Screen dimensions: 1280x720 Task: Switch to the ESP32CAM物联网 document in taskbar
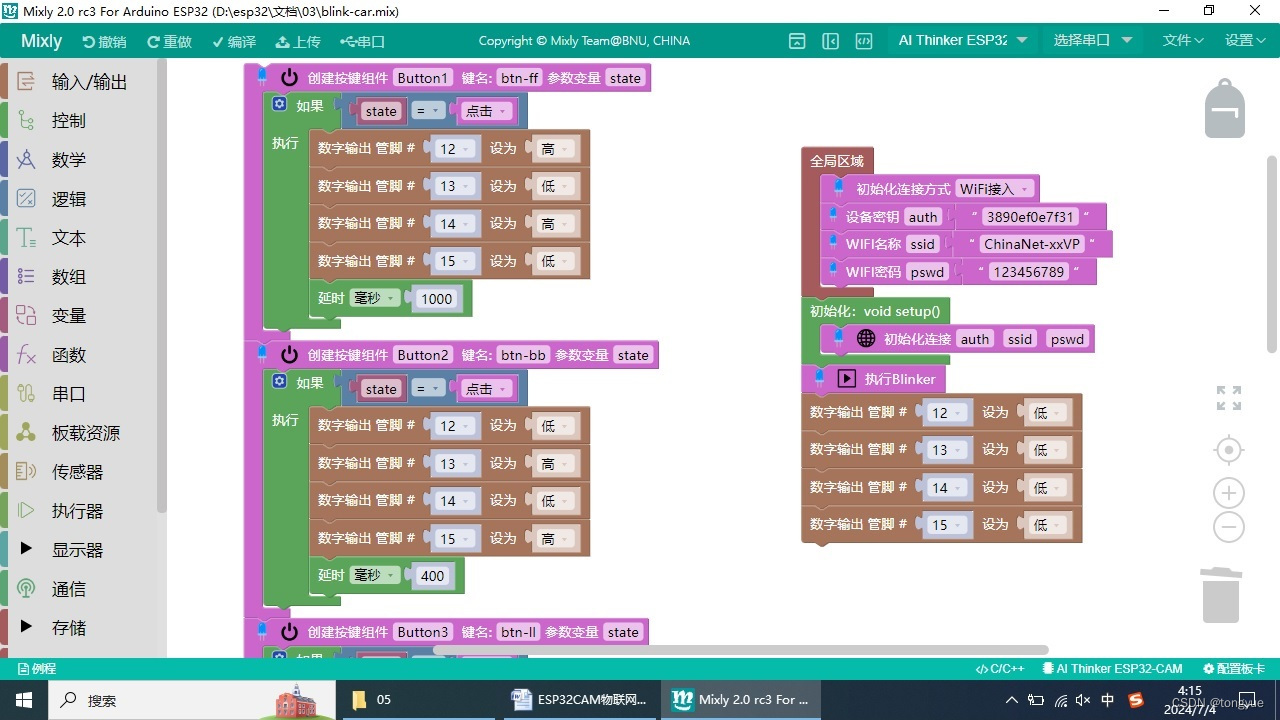point(580,700)
